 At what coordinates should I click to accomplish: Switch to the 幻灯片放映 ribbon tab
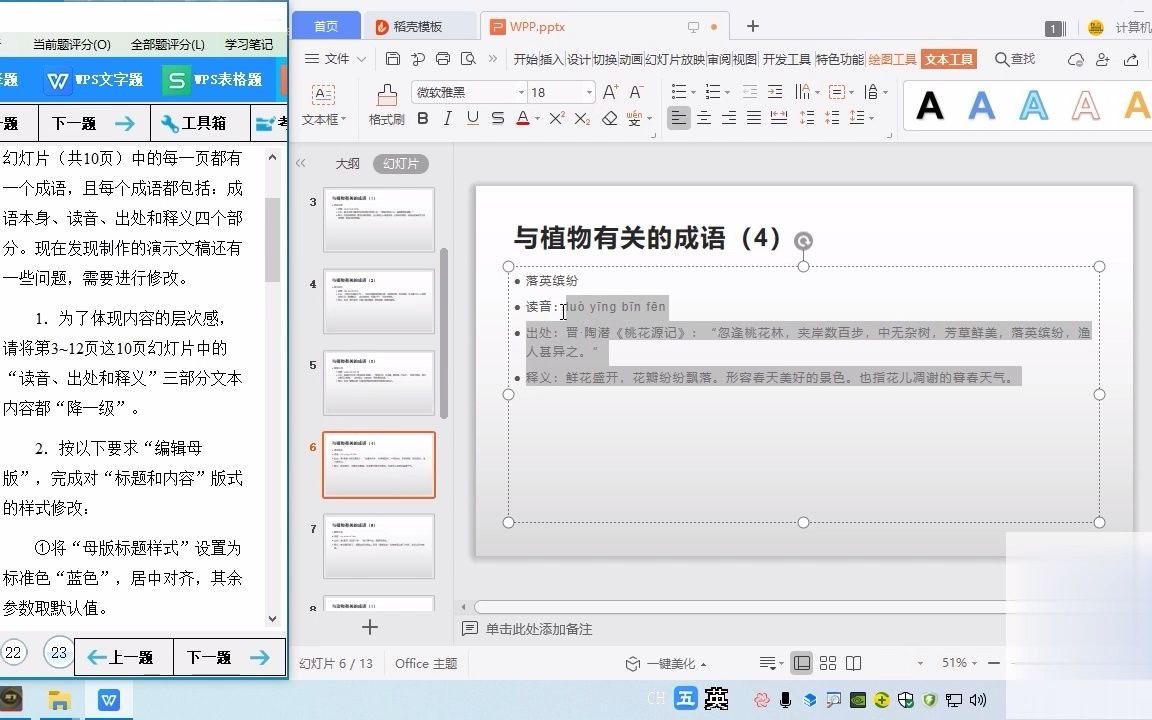[677, 59]
